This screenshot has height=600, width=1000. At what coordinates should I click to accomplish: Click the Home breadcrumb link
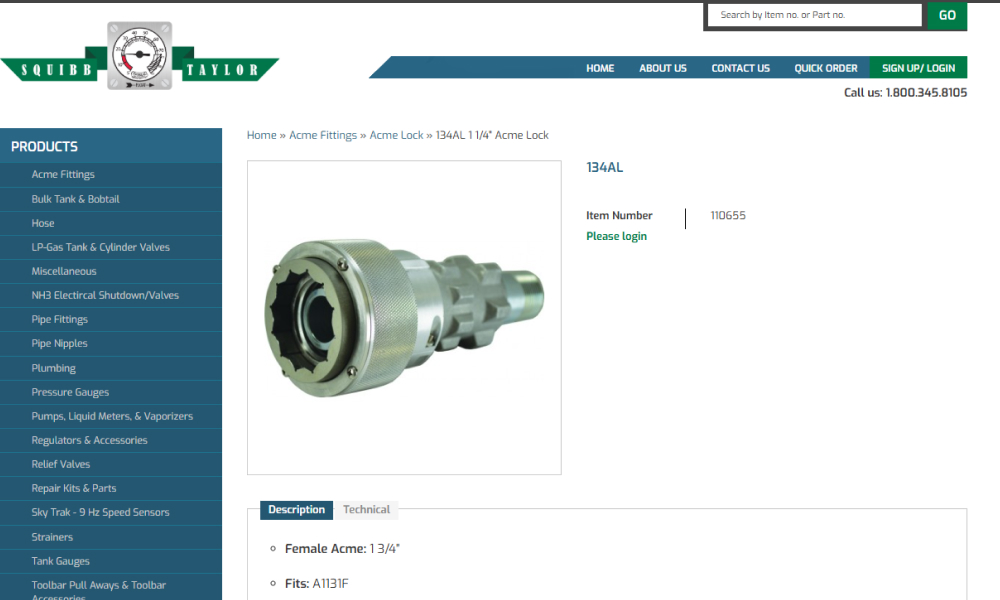[262, 135]
